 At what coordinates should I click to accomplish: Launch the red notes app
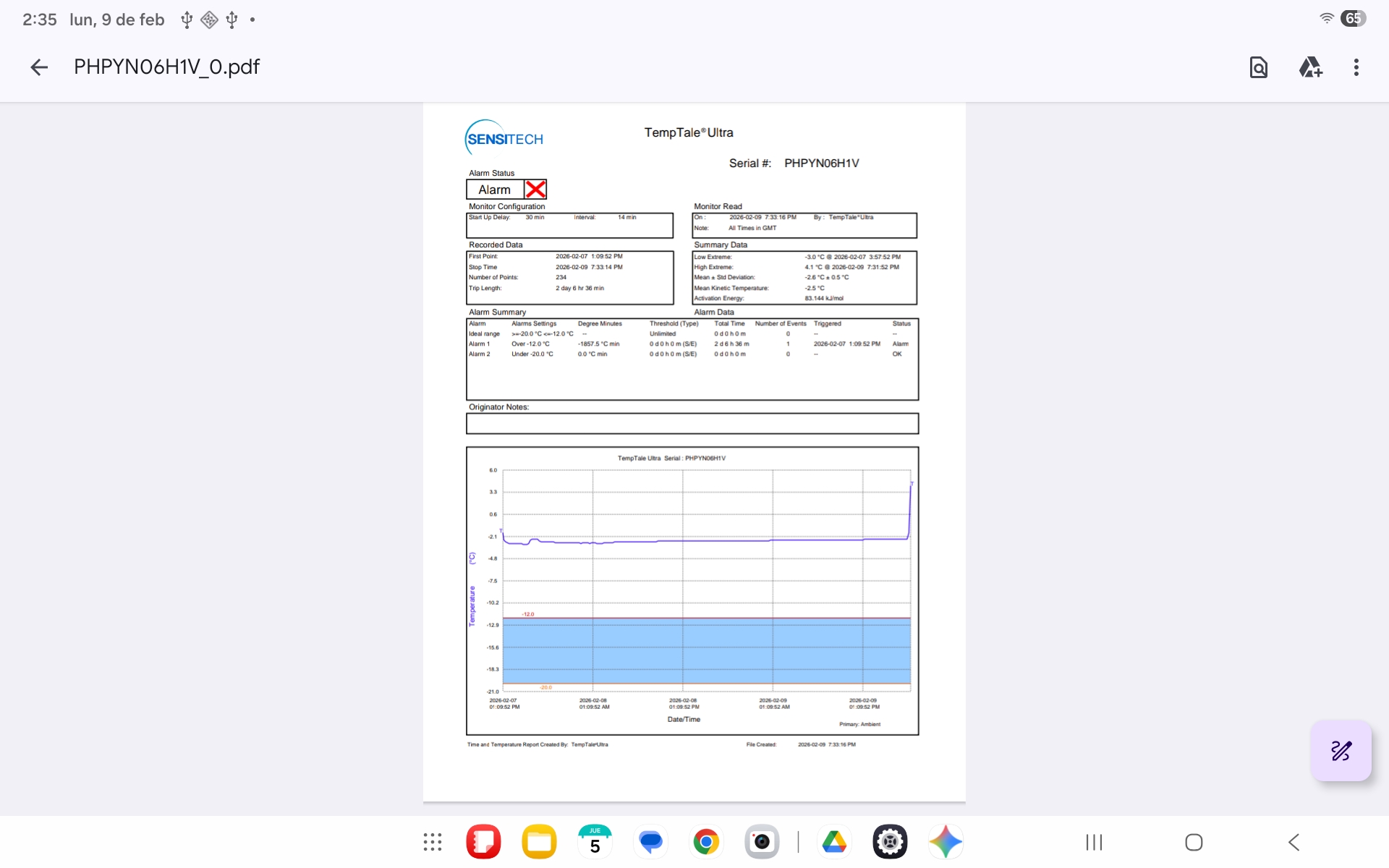[x=483, y=842]
